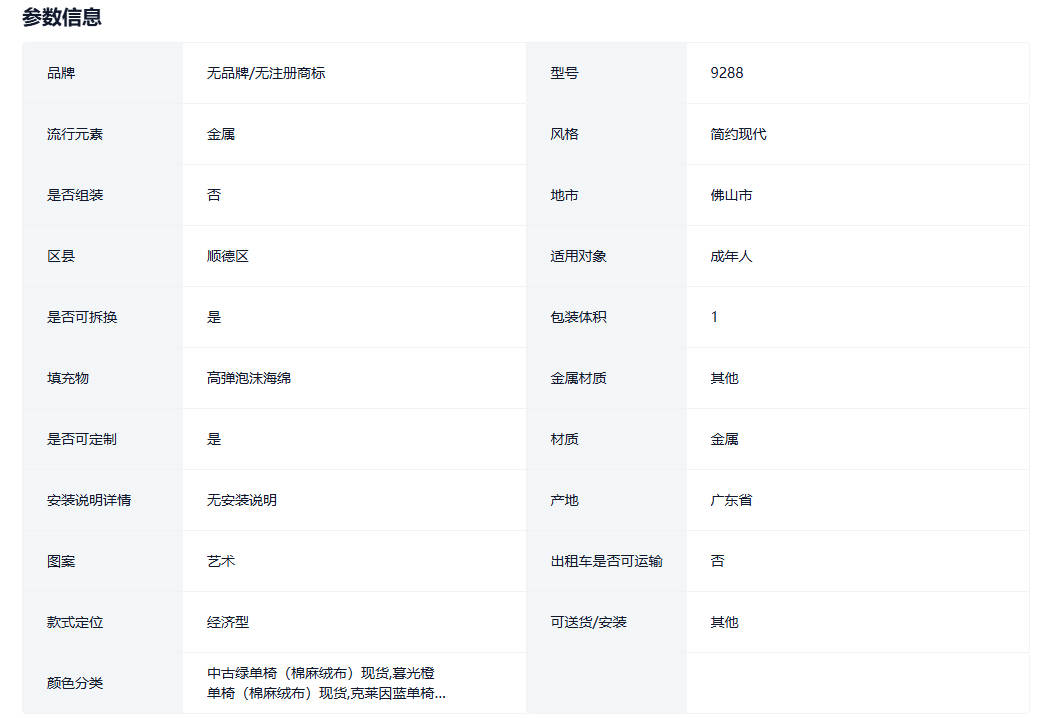The image size is (1038, 718).
Task: Click the 适用对象 value 成年人
Action: [732, 256]
